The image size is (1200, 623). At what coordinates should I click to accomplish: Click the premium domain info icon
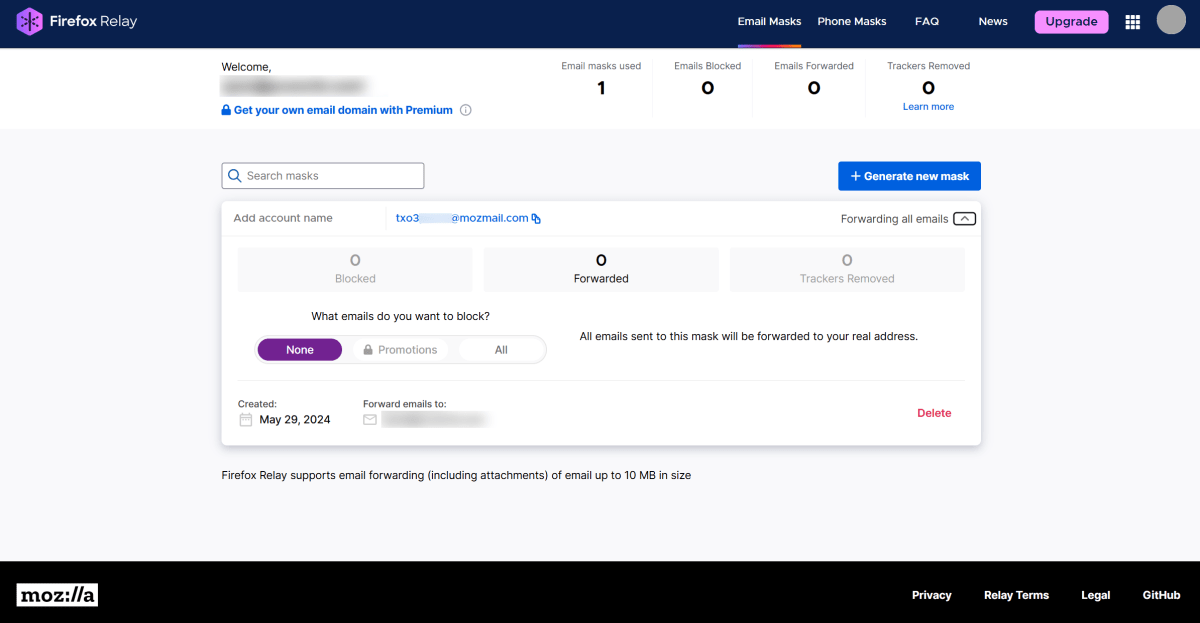click(466, 110)
